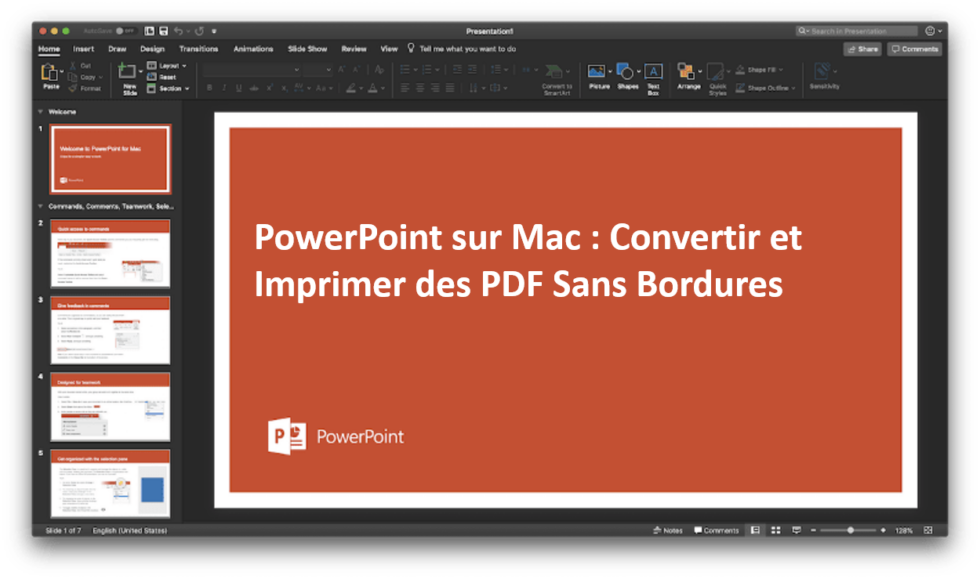
Task: Open the Undo history dropdown arrow
Action: pos(188,31)
